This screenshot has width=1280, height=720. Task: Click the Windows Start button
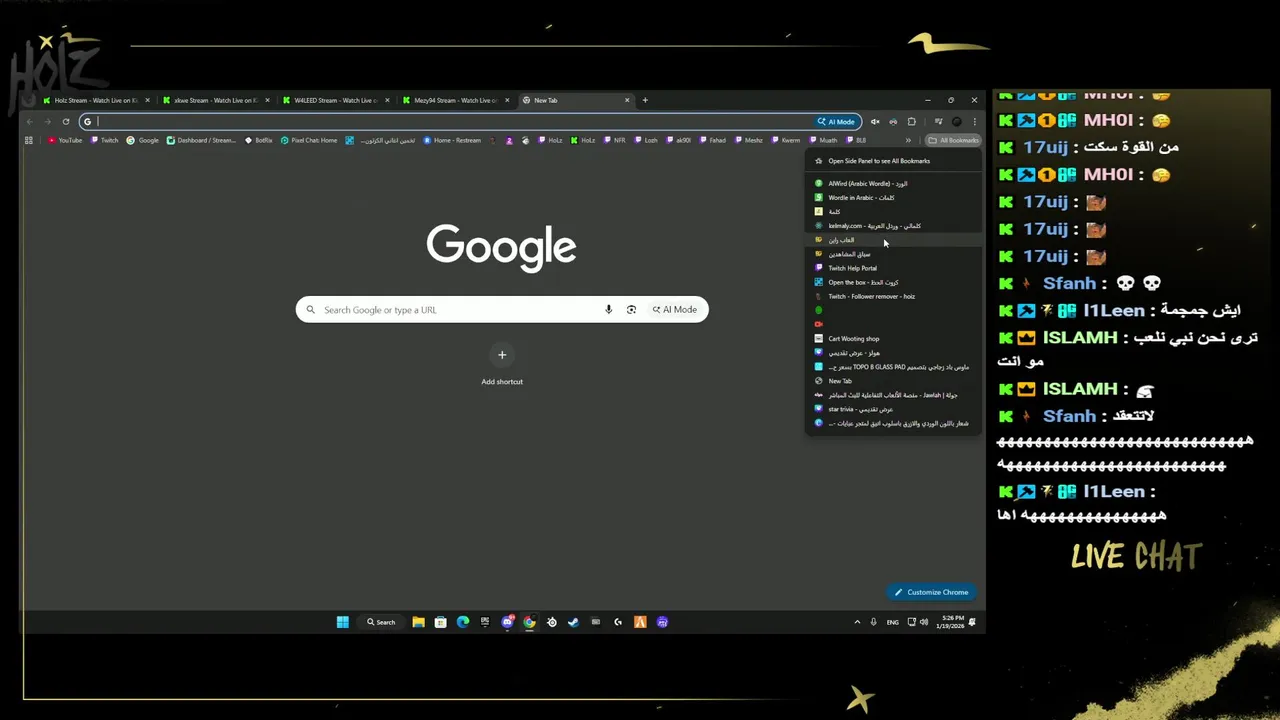(x=342, y=622)
